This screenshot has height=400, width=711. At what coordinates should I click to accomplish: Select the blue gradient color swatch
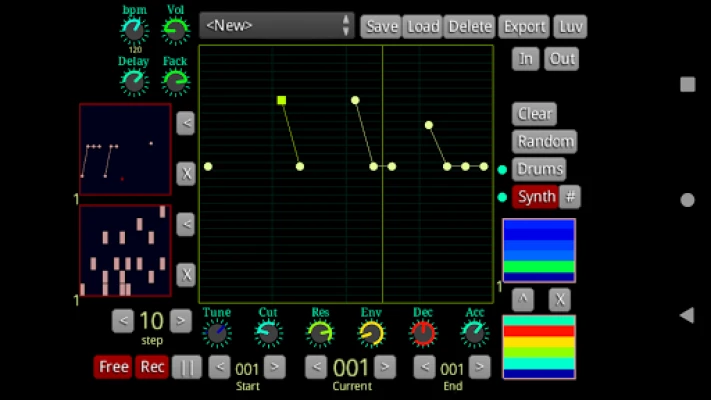(x=538, y=250)
